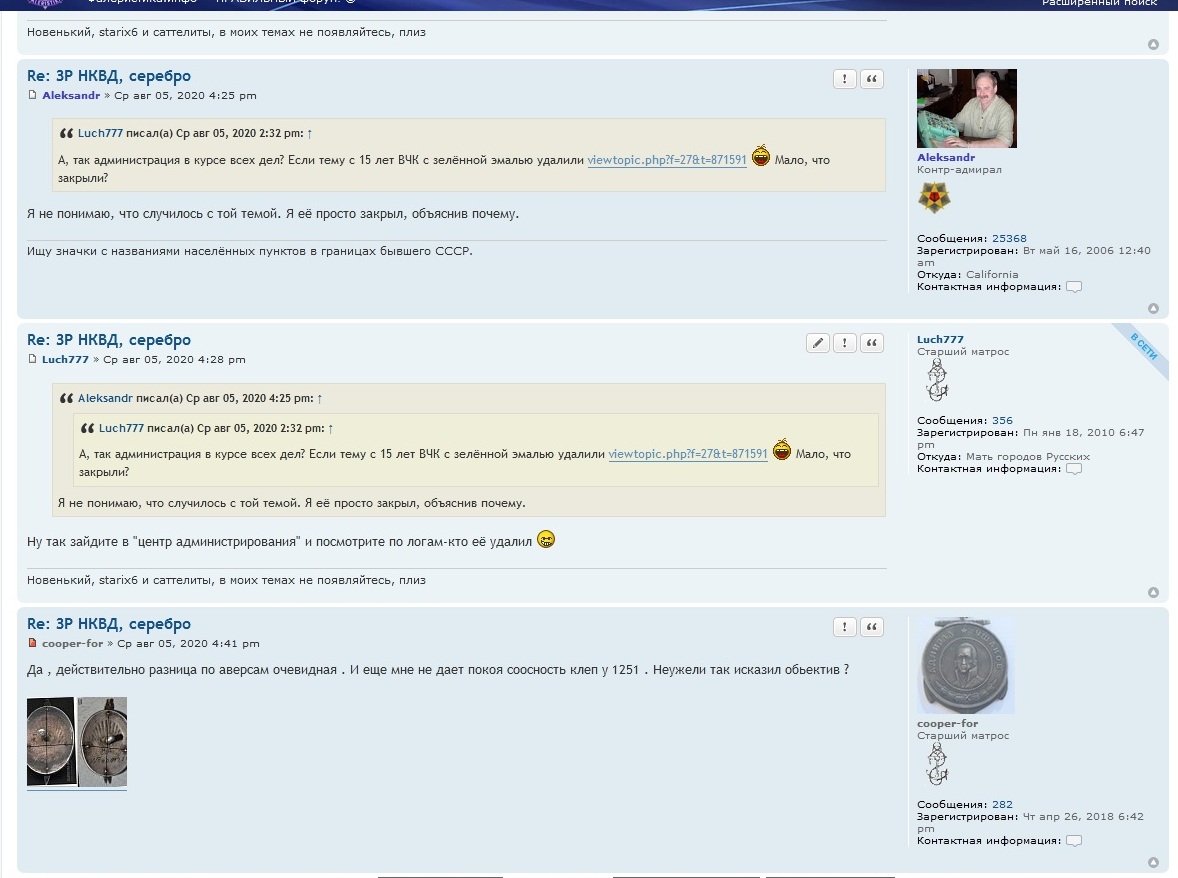Open Aleksandr's contact information bubble icon

1074,287
